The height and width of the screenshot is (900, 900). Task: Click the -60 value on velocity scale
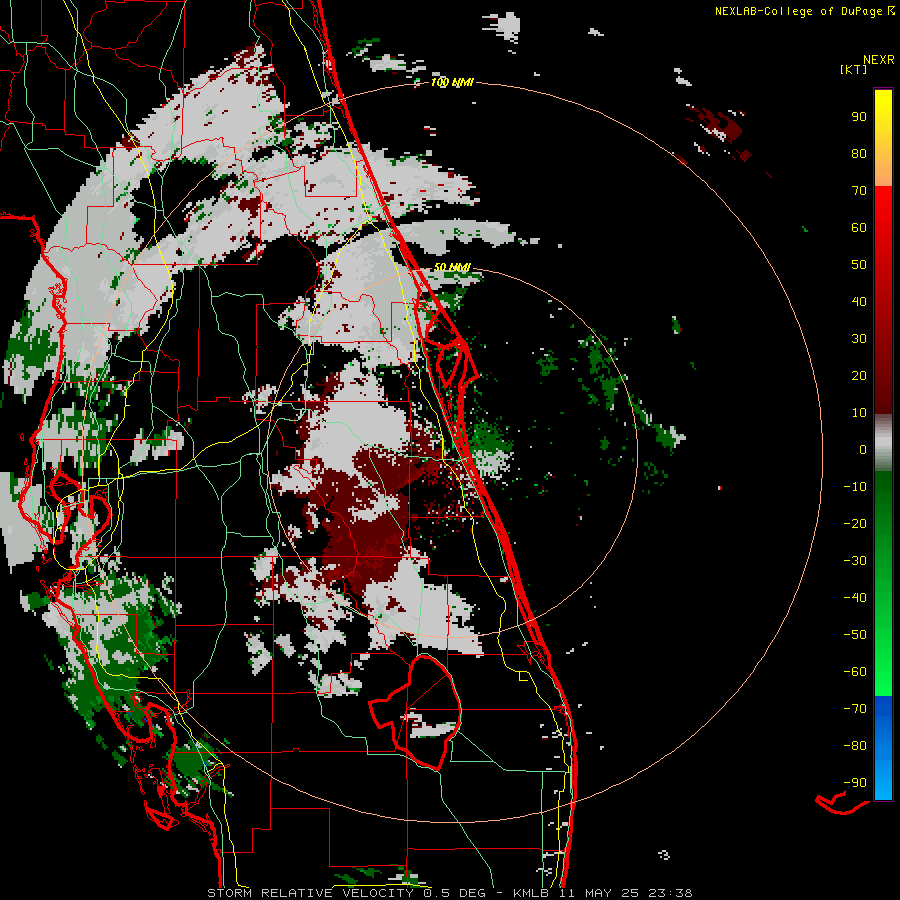pos(855,672)
